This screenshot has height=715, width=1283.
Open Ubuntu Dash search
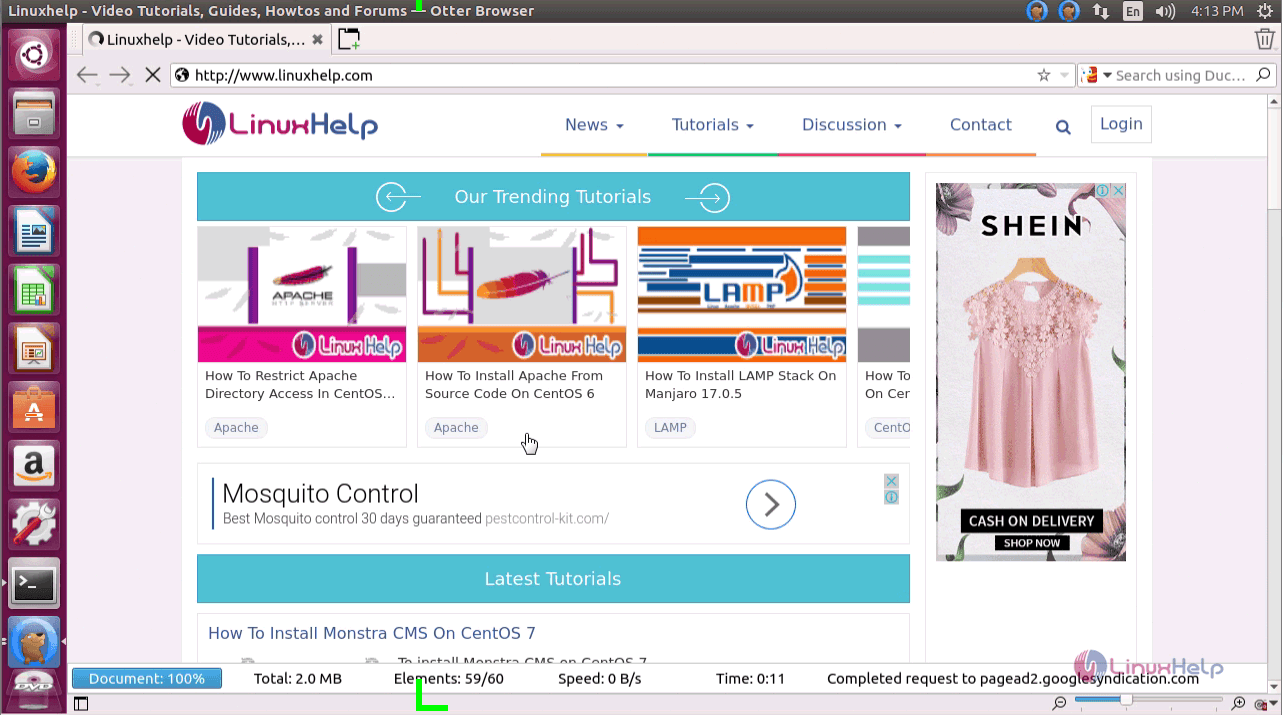tap(34, 54)
